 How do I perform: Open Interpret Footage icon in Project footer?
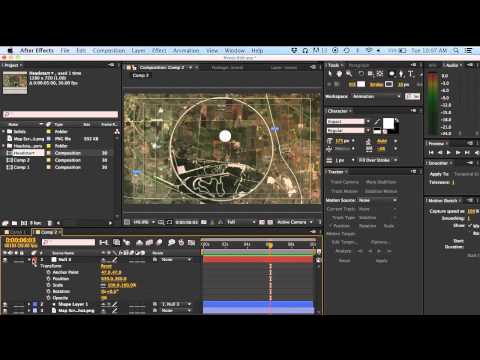pyautogui.click(x=5, y=223)
